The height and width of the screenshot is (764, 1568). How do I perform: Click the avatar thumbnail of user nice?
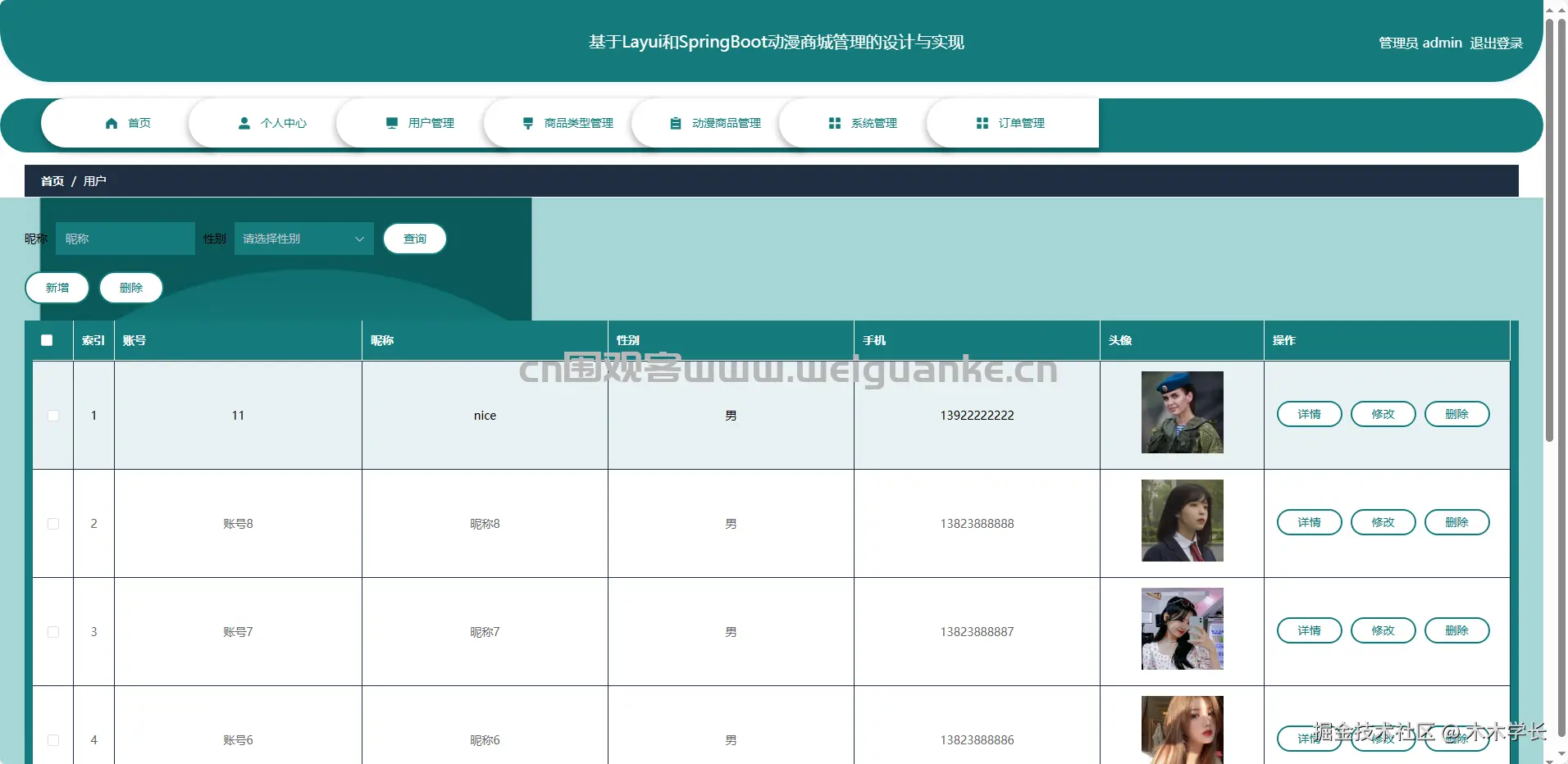[x=1183, y=412]
